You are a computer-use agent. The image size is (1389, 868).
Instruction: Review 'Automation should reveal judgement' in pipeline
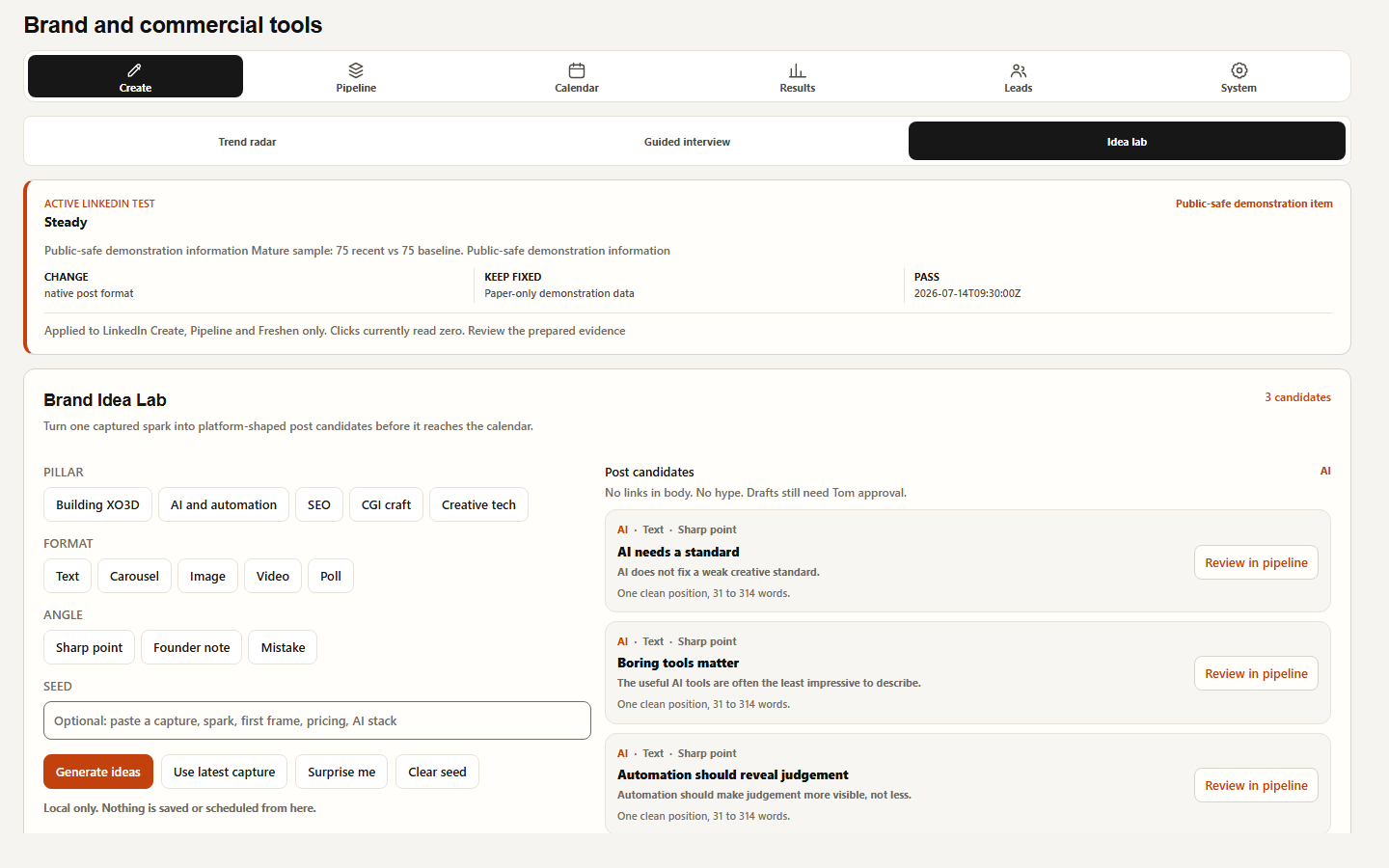click(x=1256, y=785)
